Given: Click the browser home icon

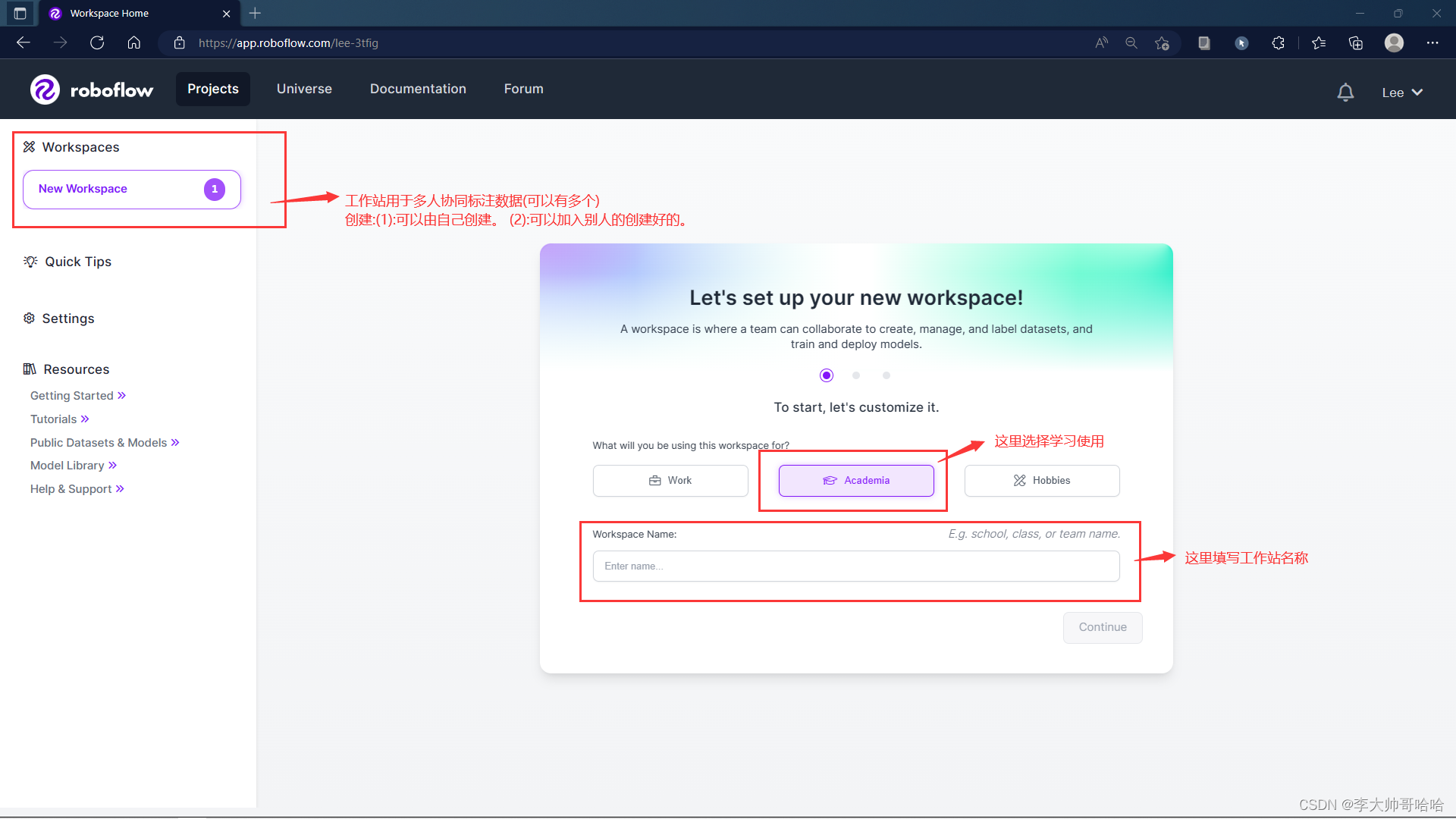Looking at the screenshot, I should [134, 43].
